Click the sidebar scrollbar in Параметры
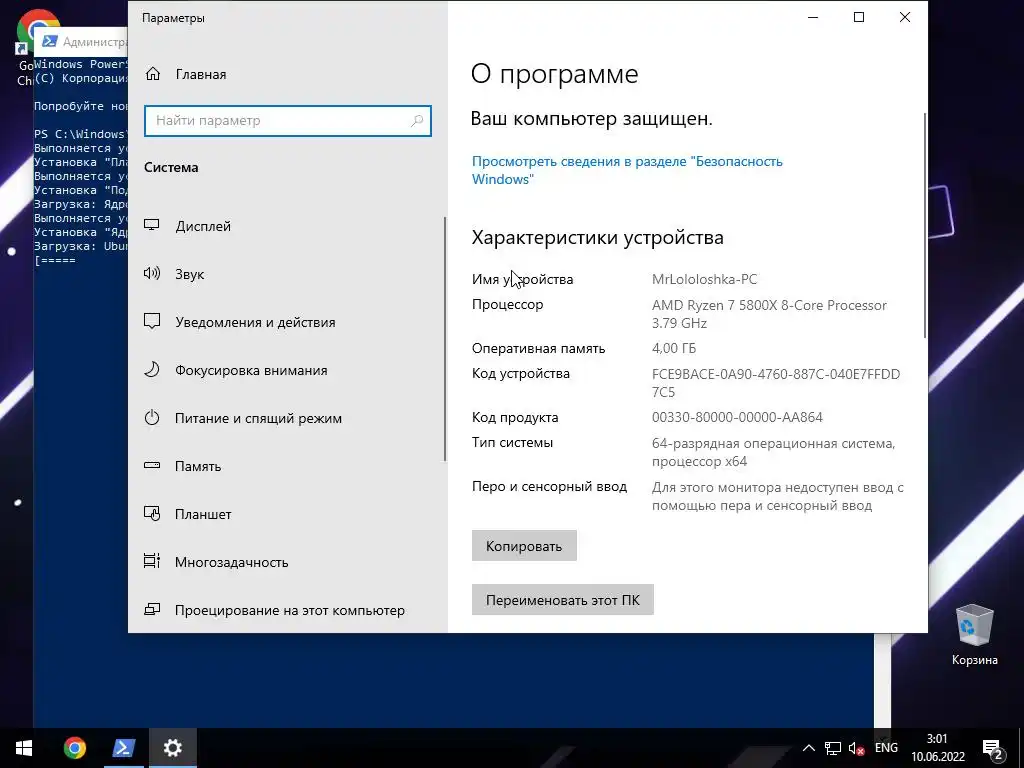Image resolution: width=1024 pixels, height=768 pixels. [445, 340]
